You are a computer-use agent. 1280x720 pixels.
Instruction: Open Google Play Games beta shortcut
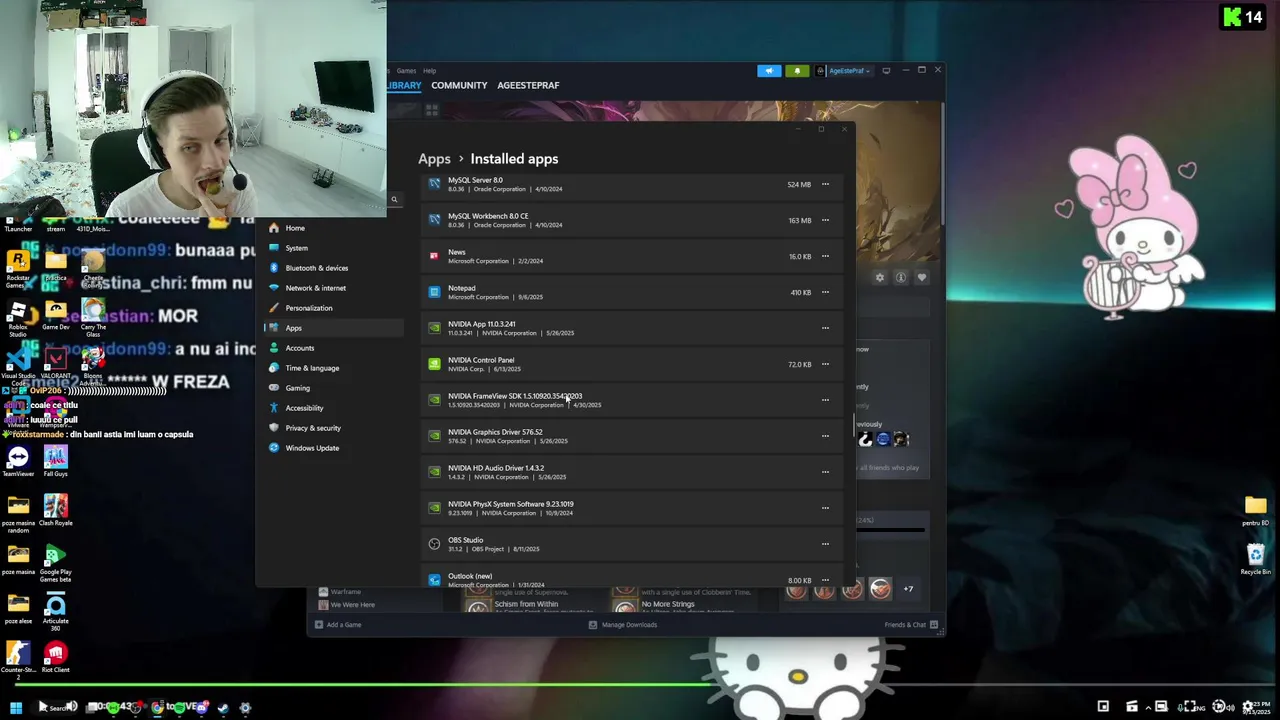coord(56,563)
